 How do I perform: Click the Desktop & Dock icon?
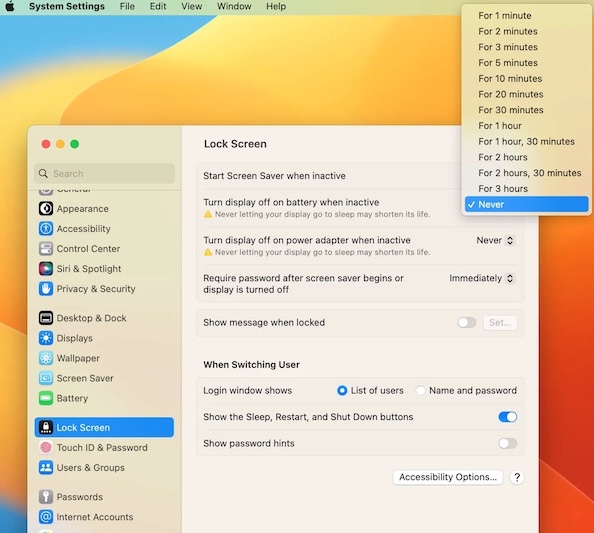46,318
